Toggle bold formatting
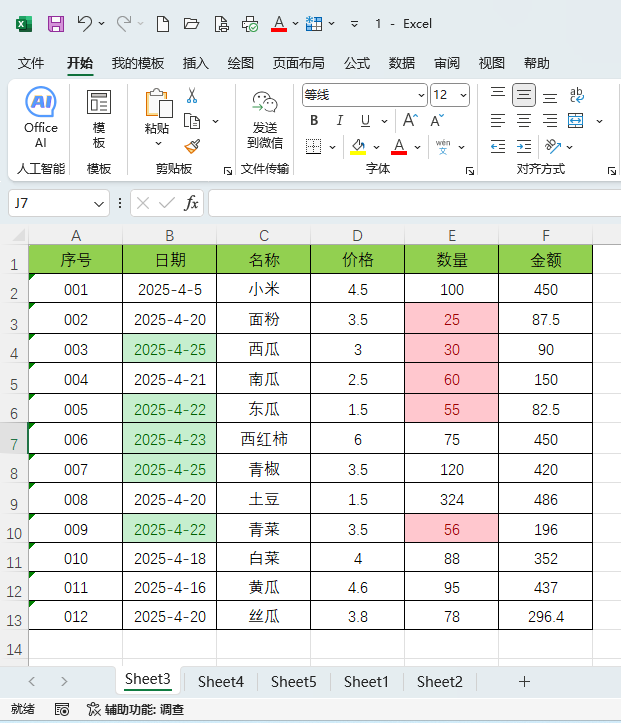621x723 pixels. pos(314,120)
